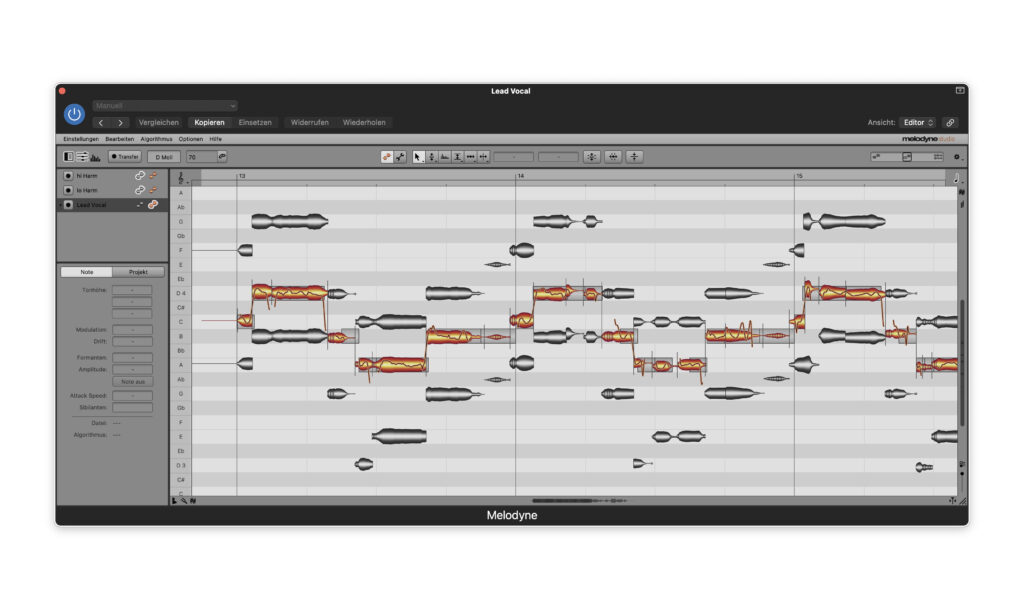Click the vertical scrollbar beside note editor
Image resolution: width=1024 pixels, height=614 pixels.
tap(962, 363)
